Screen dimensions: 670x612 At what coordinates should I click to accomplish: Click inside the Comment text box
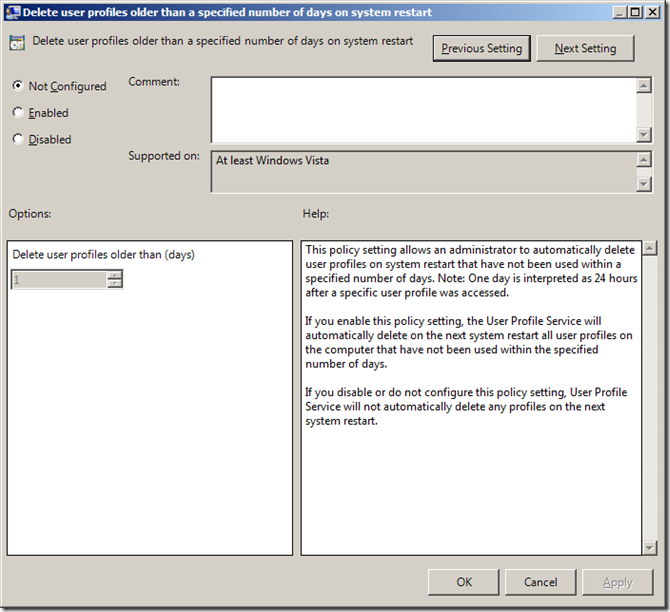point(423,110)
